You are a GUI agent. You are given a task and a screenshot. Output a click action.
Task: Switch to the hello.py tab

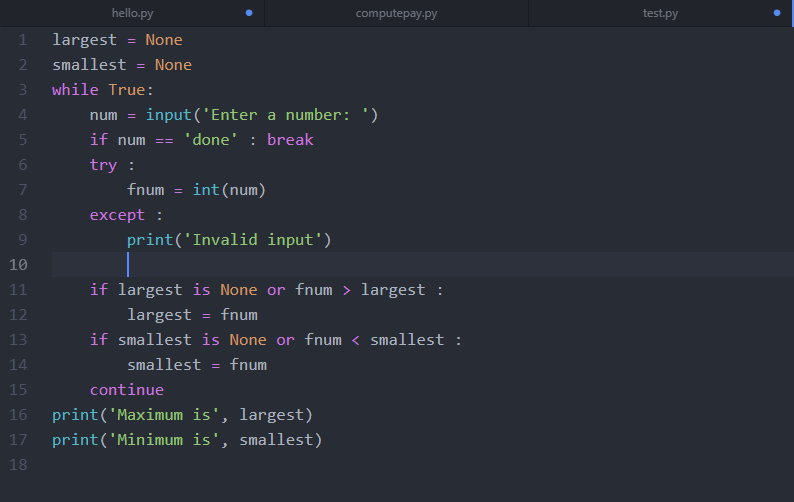tap(132, 13)
